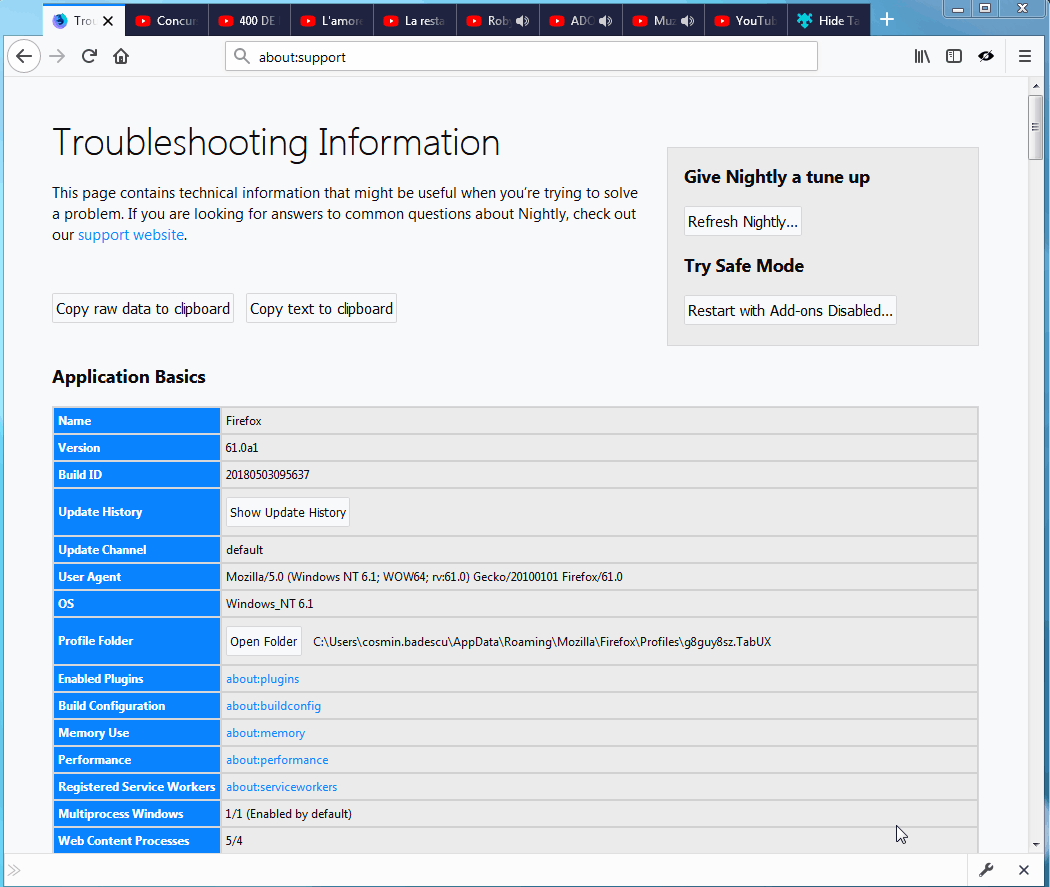Expand the overflow chevron in bottom bar
The height and width of the screenshot is (887, 1050).
pyautogui.click(x=14, y=870)
